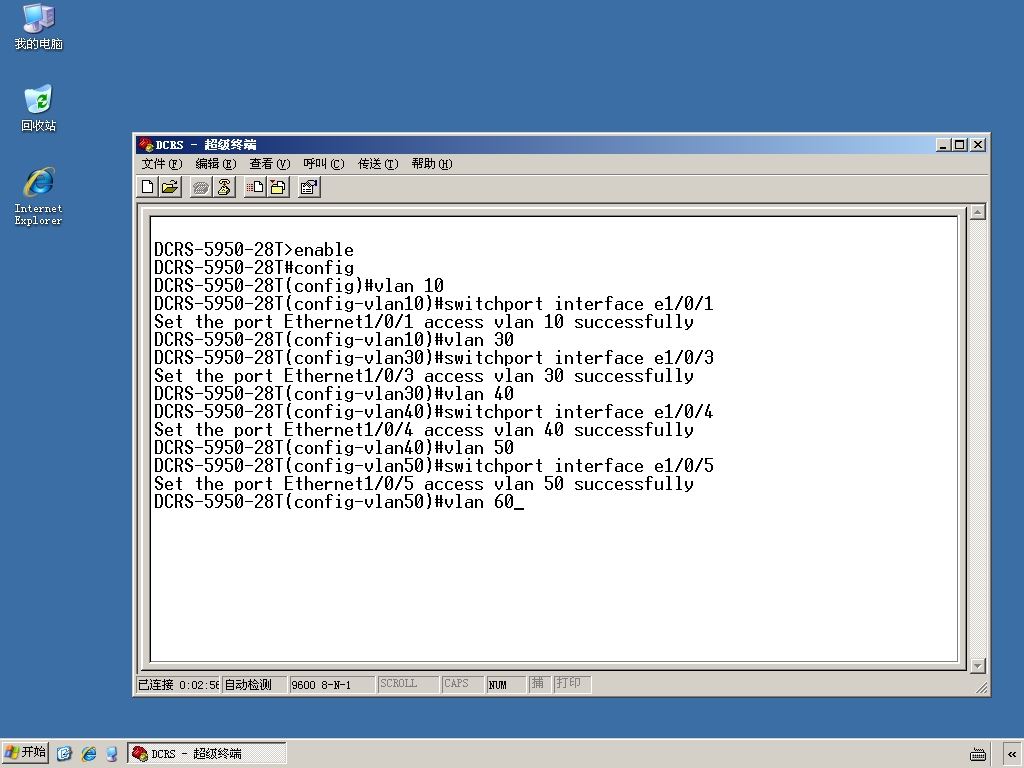Launch Internet Explorer from quick launch
Image resolution: width=1024 pixels, height=768 pixels.
(x=88, y=754)
